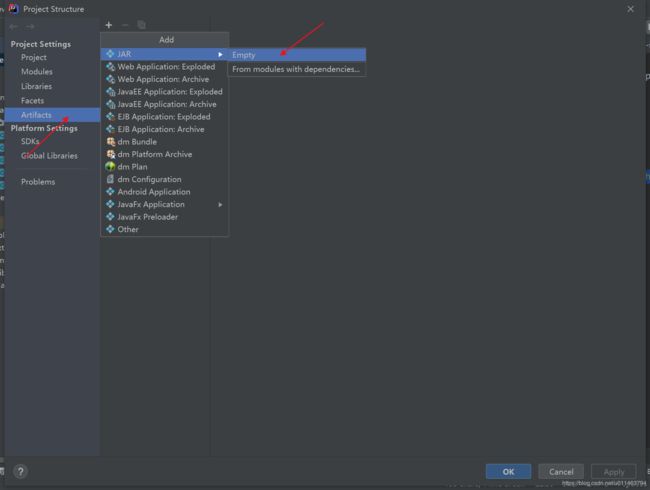Click the dm Platform Archive icon

click(x=110, y=154)
